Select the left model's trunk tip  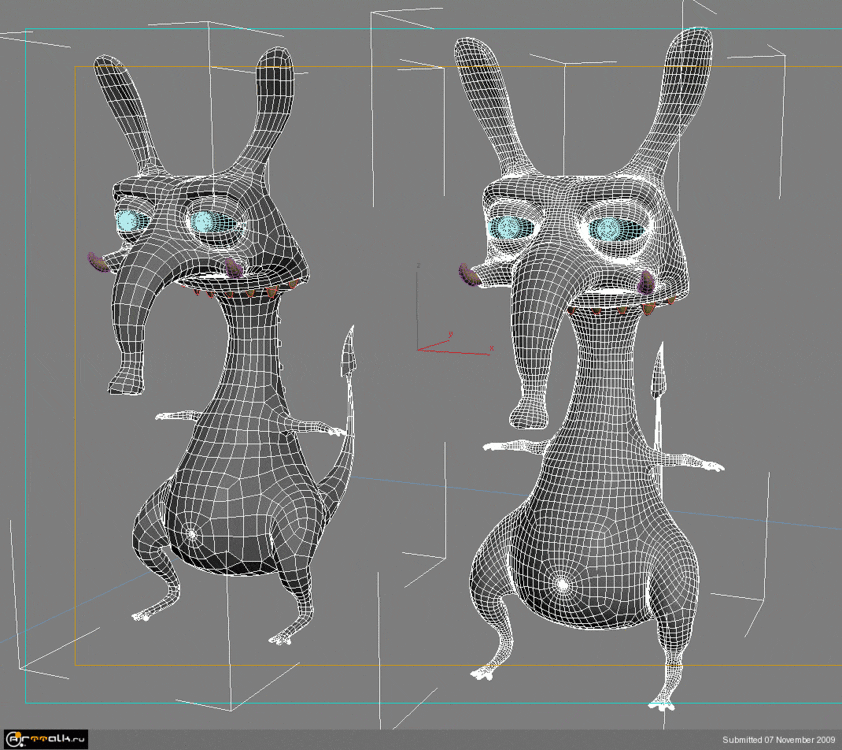pos(123,380)
